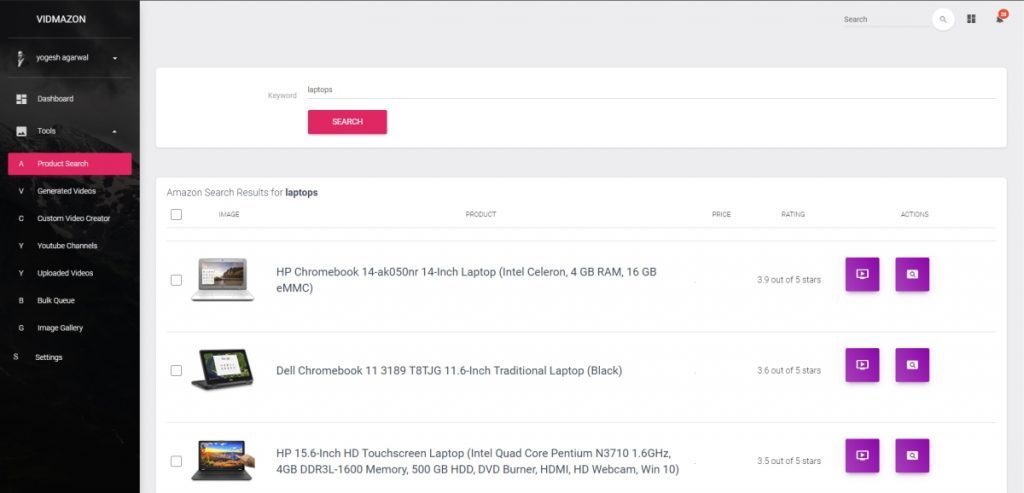The height and width of the screenshot is (493, 1024).
Task: Open the notifications bell icon
Action: [x=999, y=19]
